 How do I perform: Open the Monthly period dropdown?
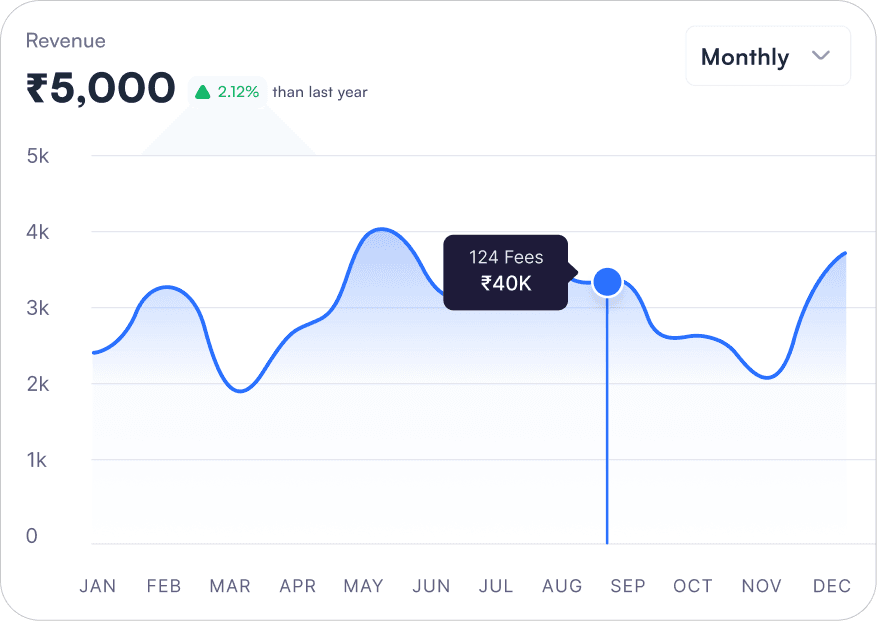(767, 56)
